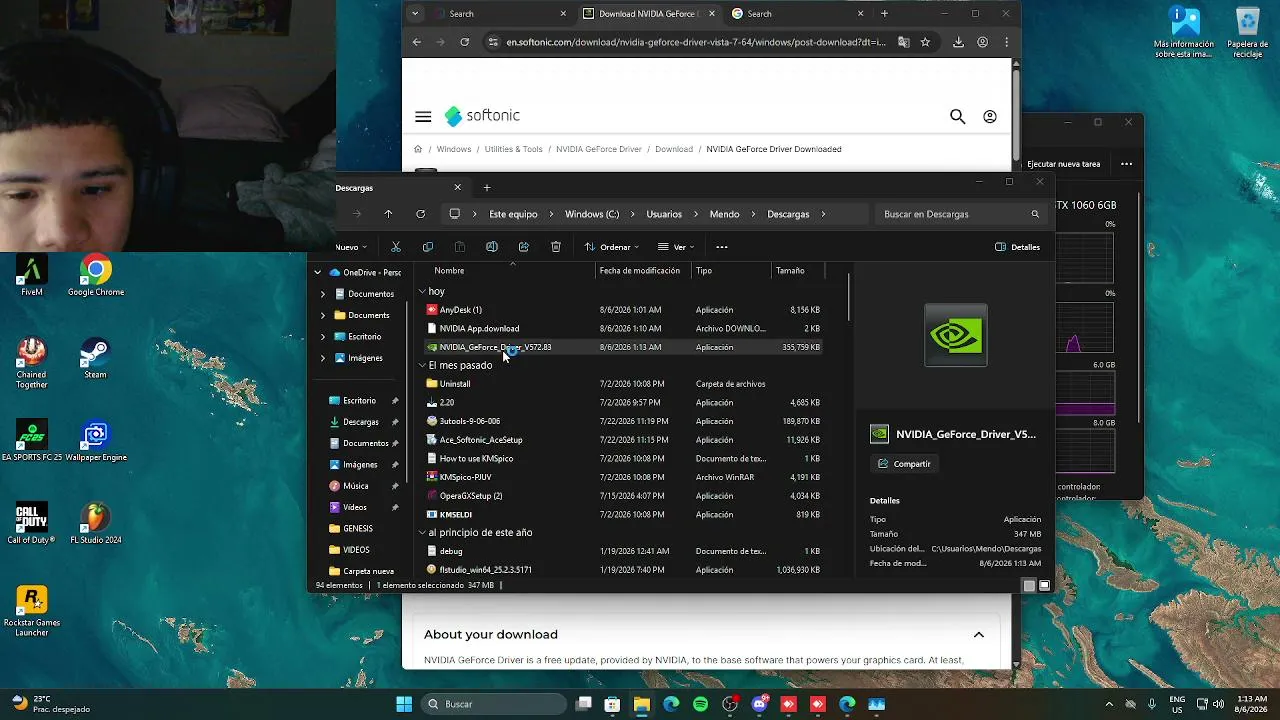Refresh the Descargas folder view
The height and width of the screenshot is (720, 1280).
click(420, 214)
